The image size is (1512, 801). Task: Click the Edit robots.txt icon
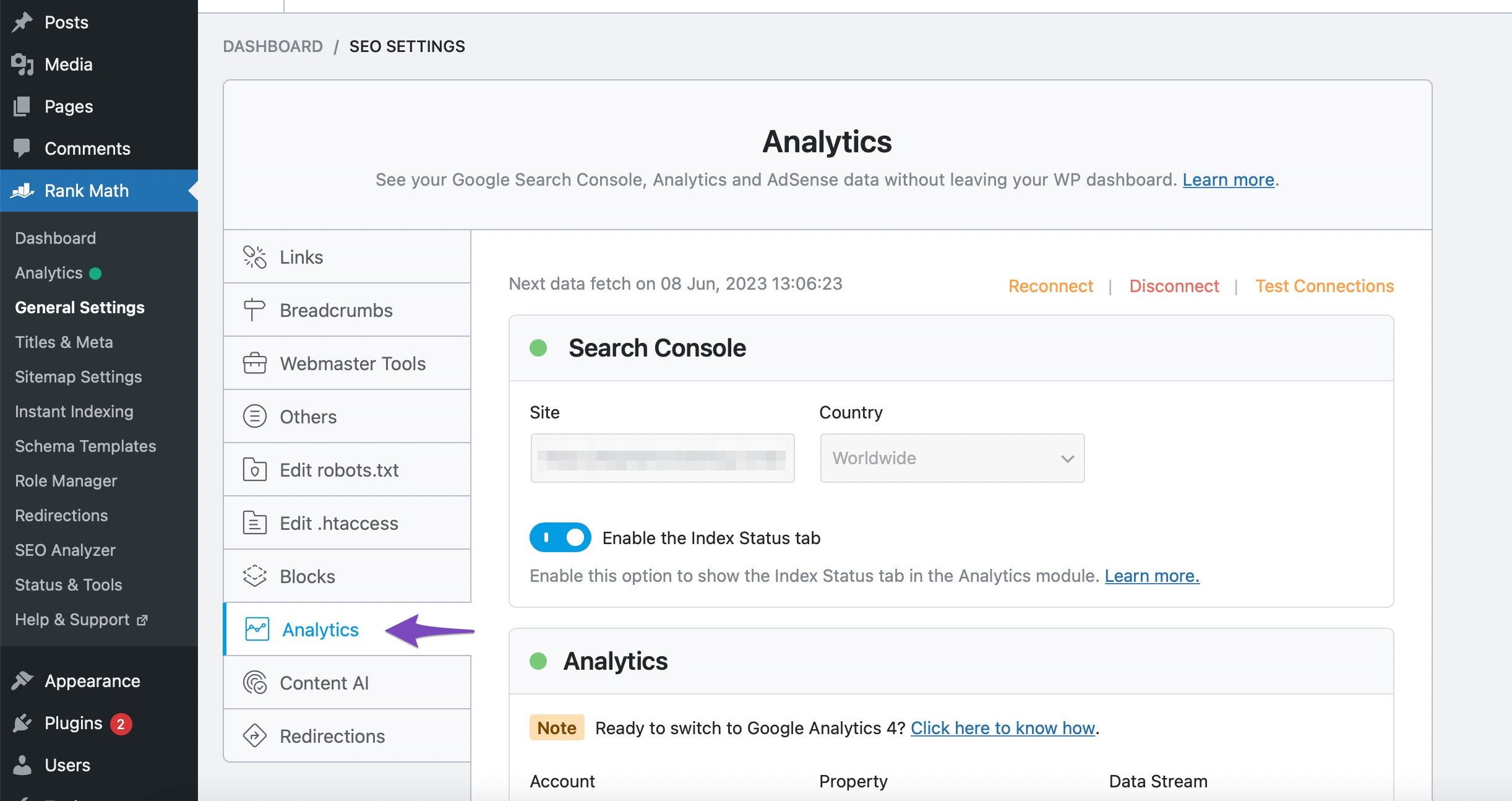[x=252, y=468]
